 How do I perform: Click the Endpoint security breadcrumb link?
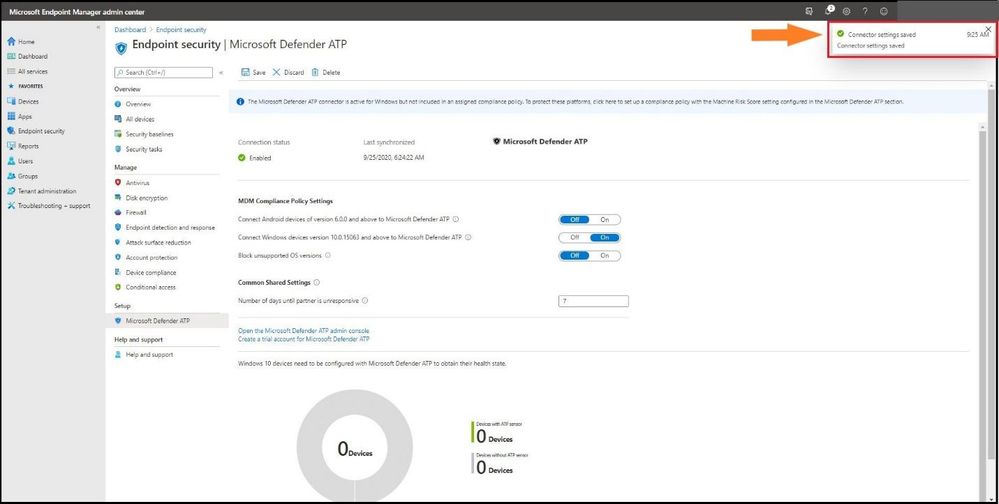(x=181, y=30)
